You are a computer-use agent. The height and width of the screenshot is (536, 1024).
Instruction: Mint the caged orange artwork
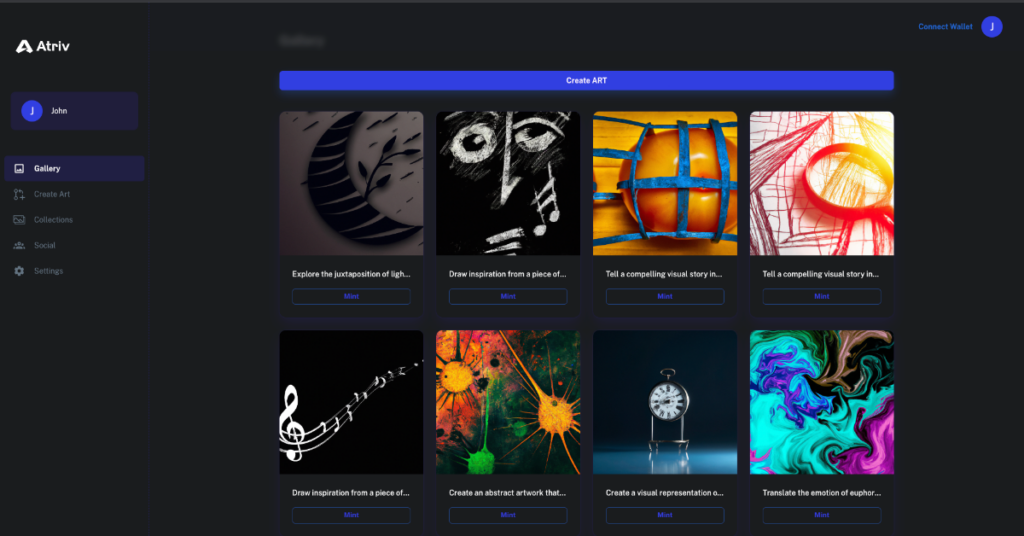tap(665, 296)
